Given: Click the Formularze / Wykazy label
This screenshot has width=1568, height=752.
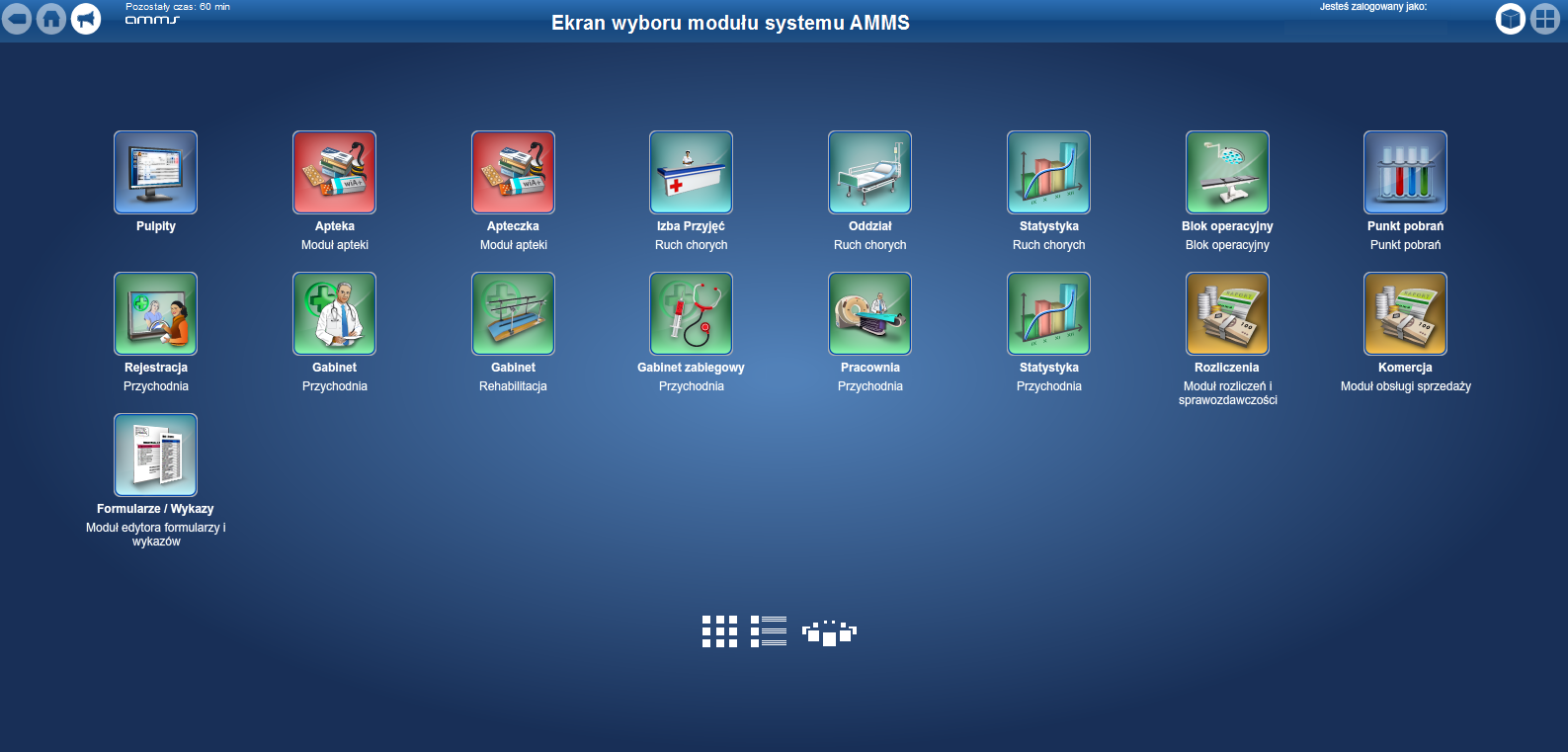Looking at the screenshot, I should click(155, 509).
